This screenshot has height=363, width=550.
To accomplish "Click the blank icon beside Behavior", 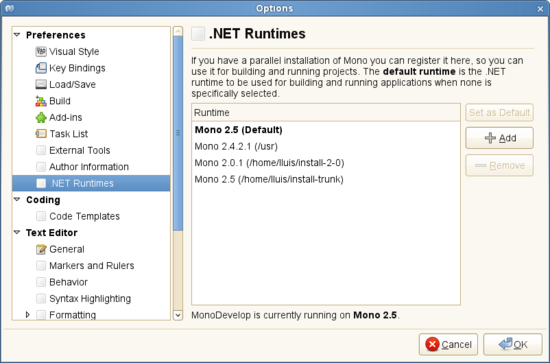I will 41,282.
